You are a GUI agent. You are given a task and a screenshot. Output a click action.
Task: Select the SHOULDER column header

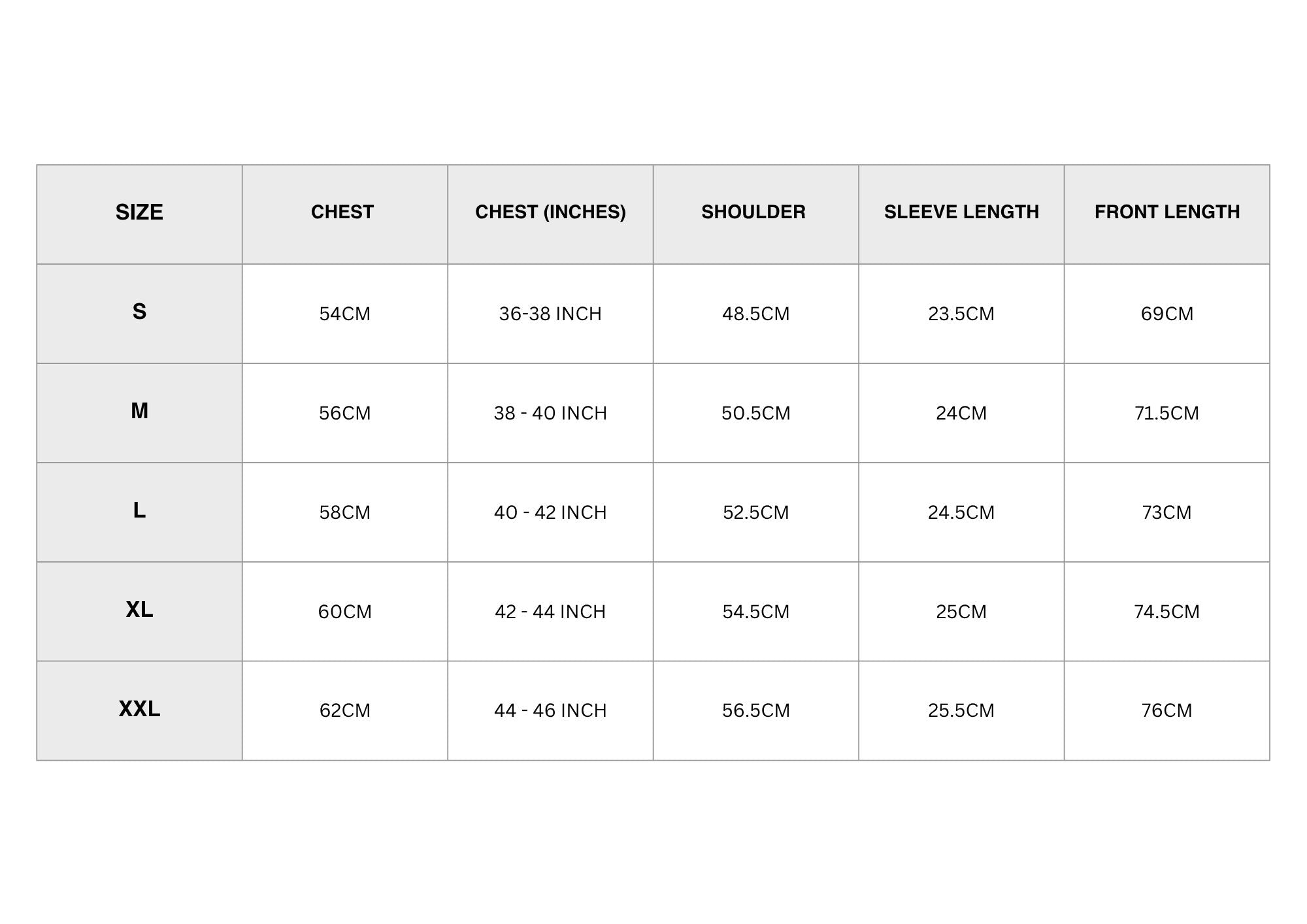753,212
